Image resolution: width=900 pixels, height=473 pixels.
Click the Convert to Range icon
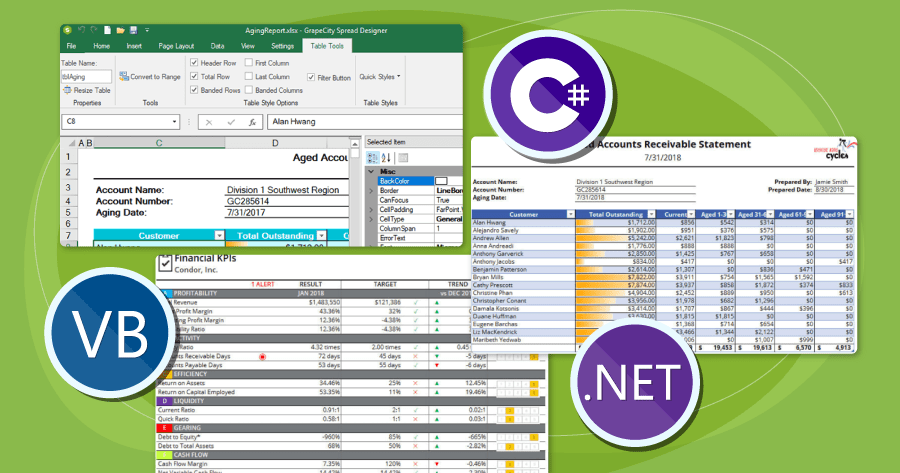[x=123, y=76]
